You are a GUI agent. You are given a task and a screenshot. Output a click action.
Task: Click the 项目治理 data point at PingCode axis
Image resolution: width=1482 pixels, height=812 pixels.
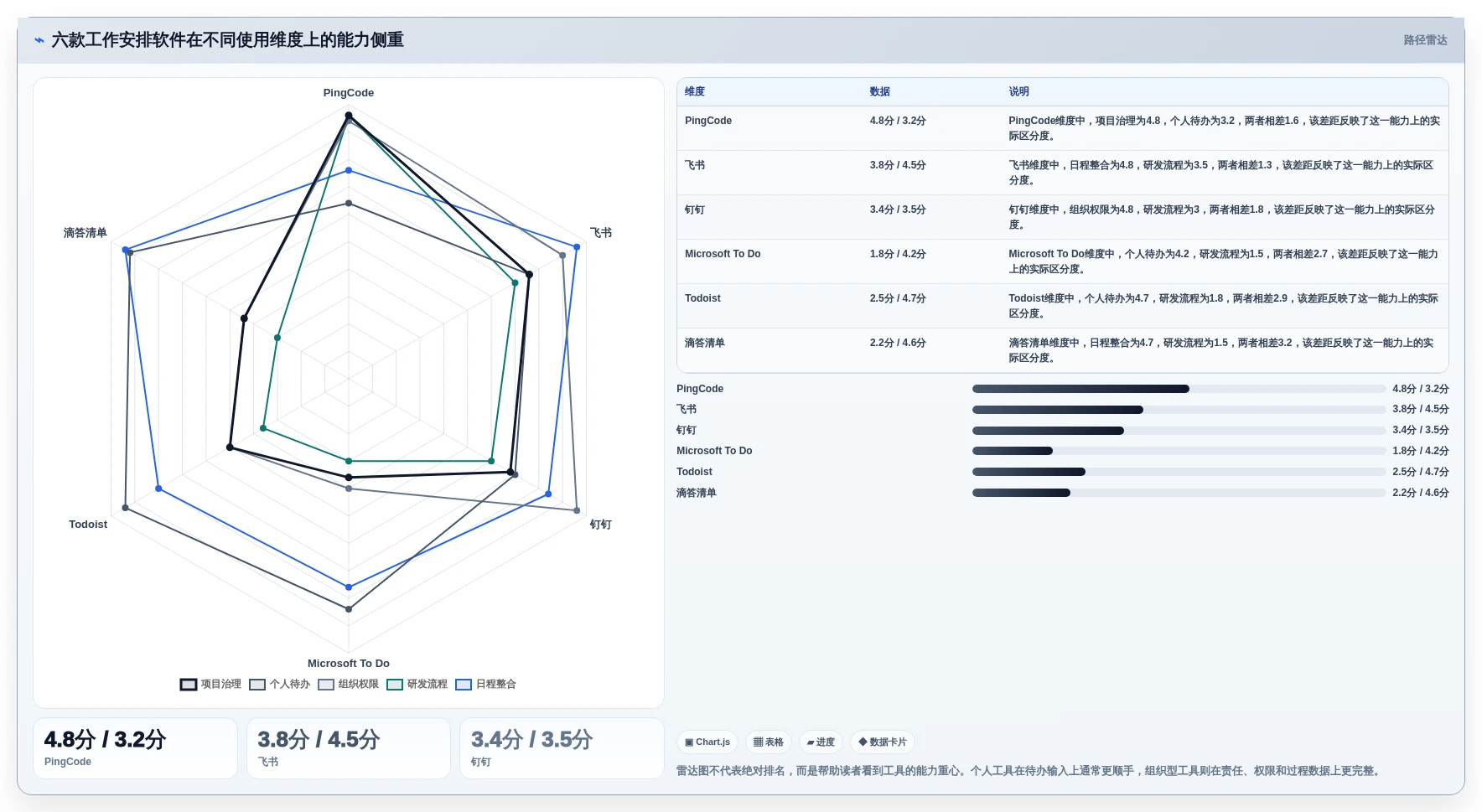coord(349,116)
